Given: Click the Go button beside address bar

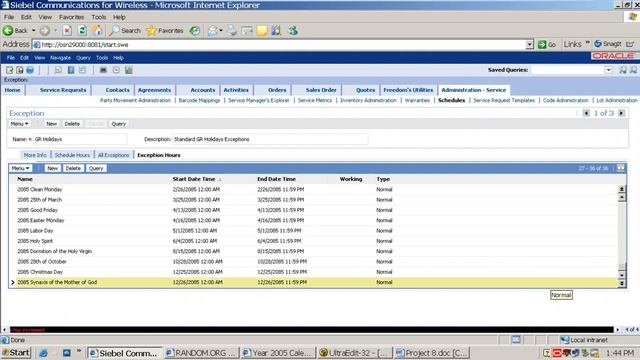Looking at the screenshot, I should coord(547,44).
